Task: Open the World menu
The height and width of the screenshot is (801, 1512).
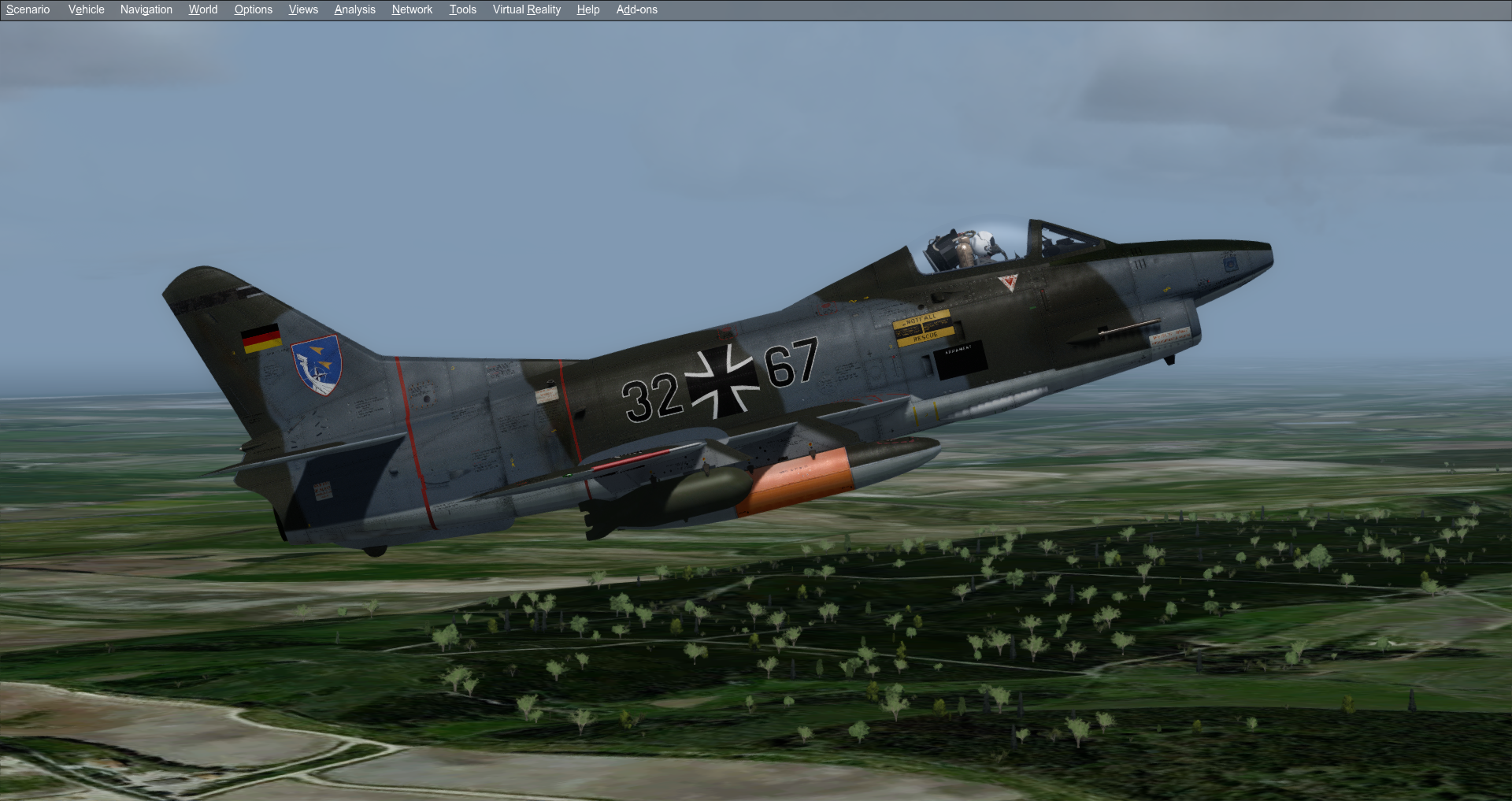Action: (203, 9)
